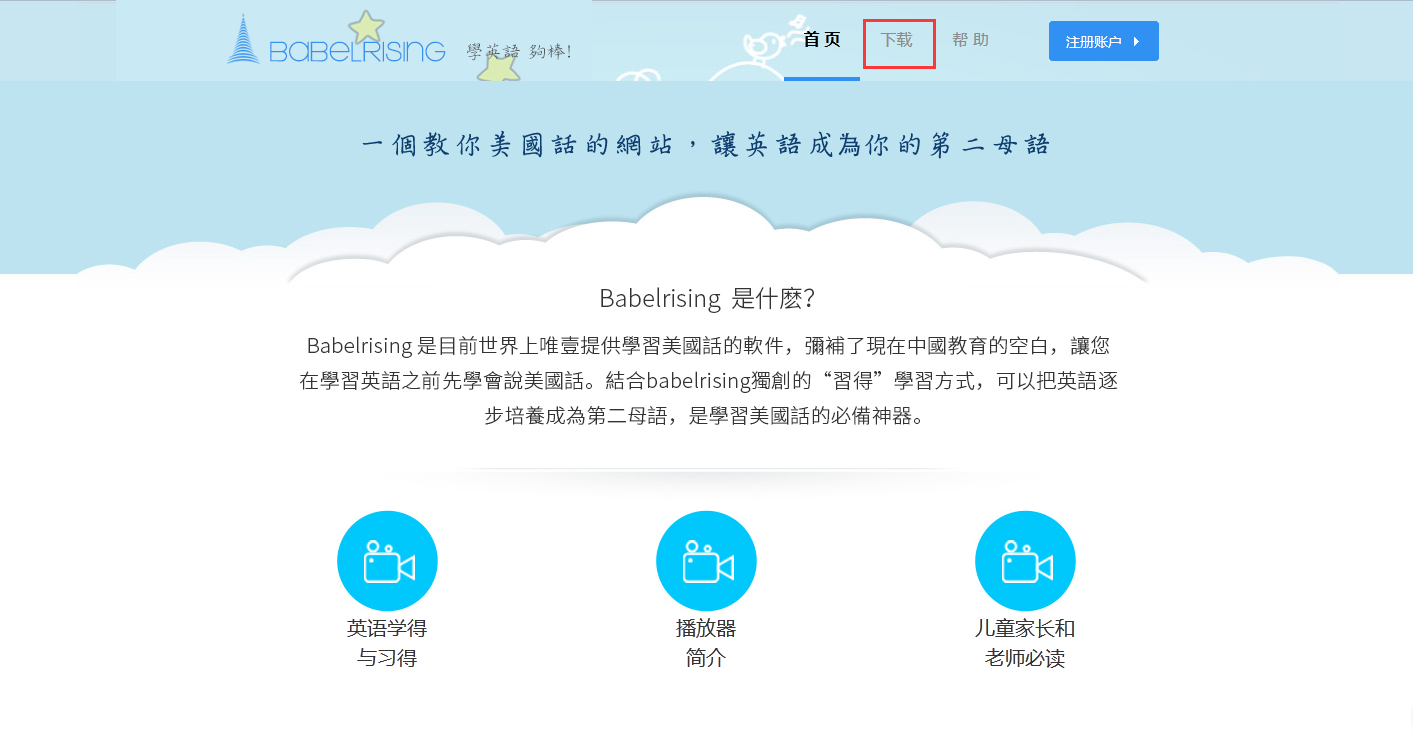Click the yellow star above the logo

366,27
